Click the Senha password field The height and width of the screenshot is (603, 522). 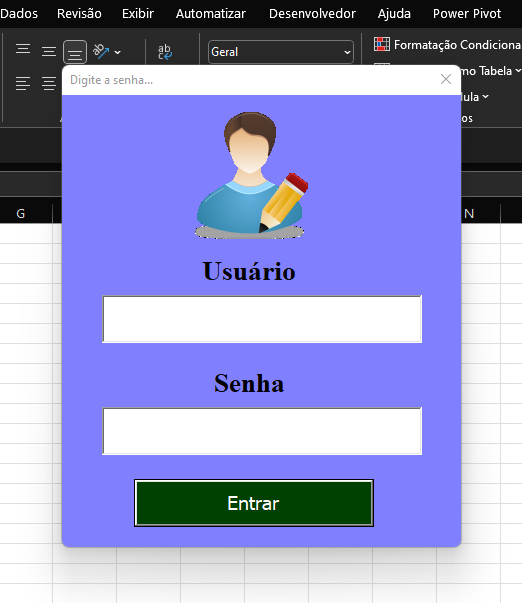click(x=262, y=431)
